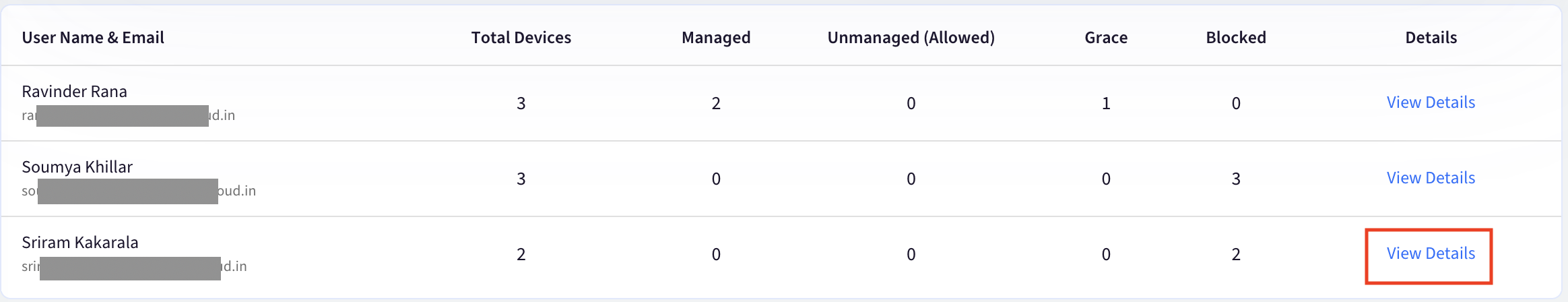Click Soumya Khillar's blocked devices count

click(1236, 179)
